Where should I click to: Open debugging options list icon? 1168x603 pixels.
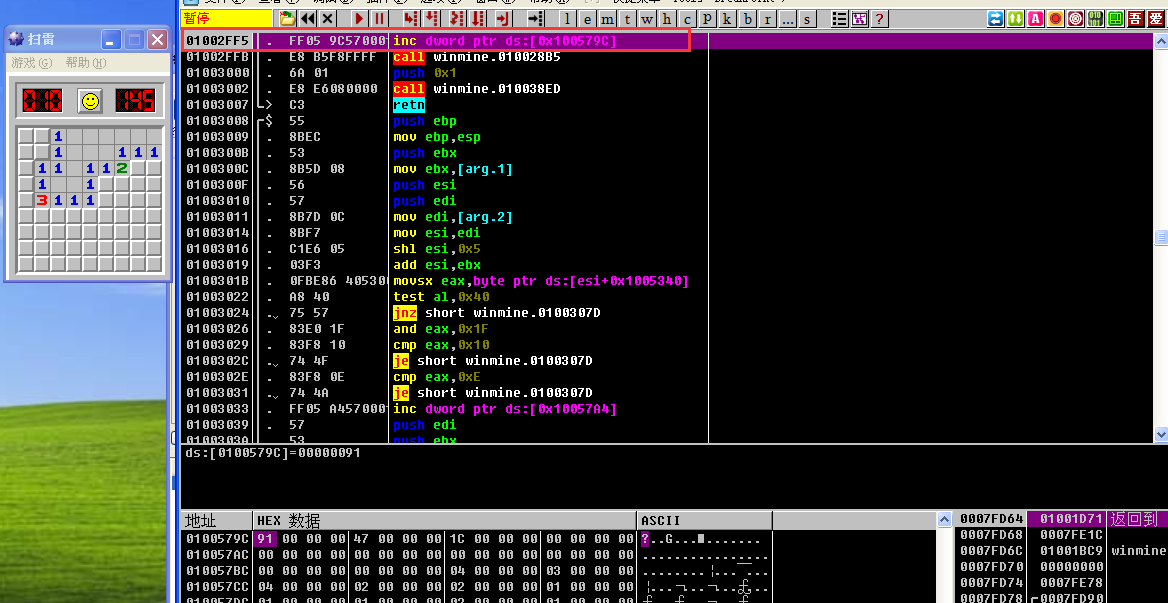tap(840, 19)
